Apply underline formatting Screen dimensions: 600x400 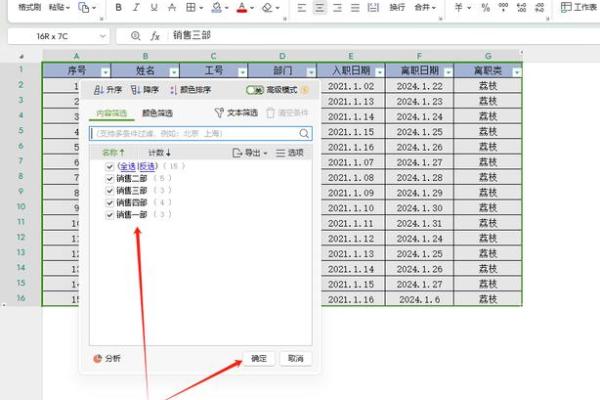(x=154, y=7)
